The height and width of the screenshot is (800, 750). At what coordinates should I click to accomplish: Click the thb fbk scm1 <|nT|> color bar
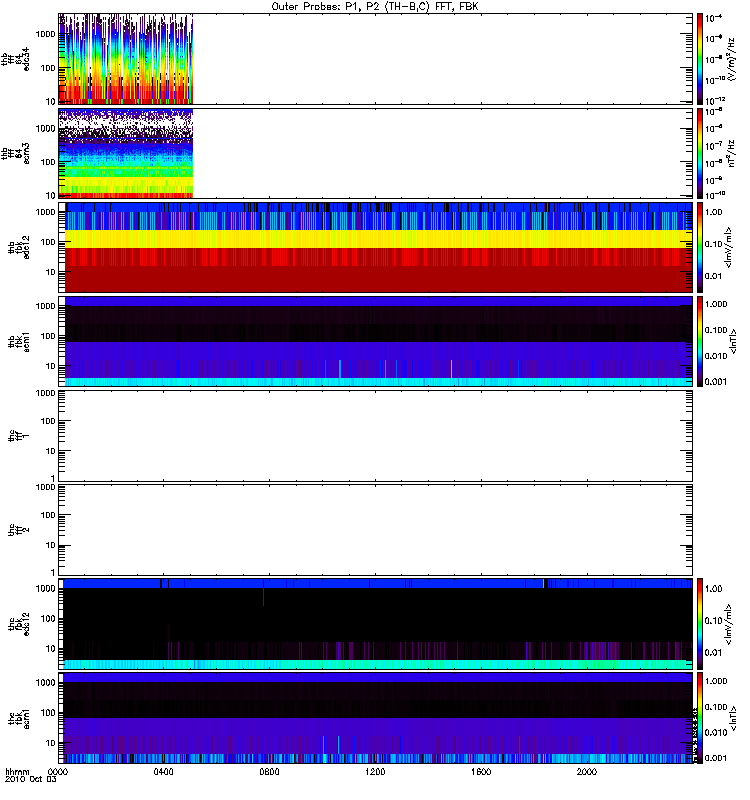click(x=700, y=341)
